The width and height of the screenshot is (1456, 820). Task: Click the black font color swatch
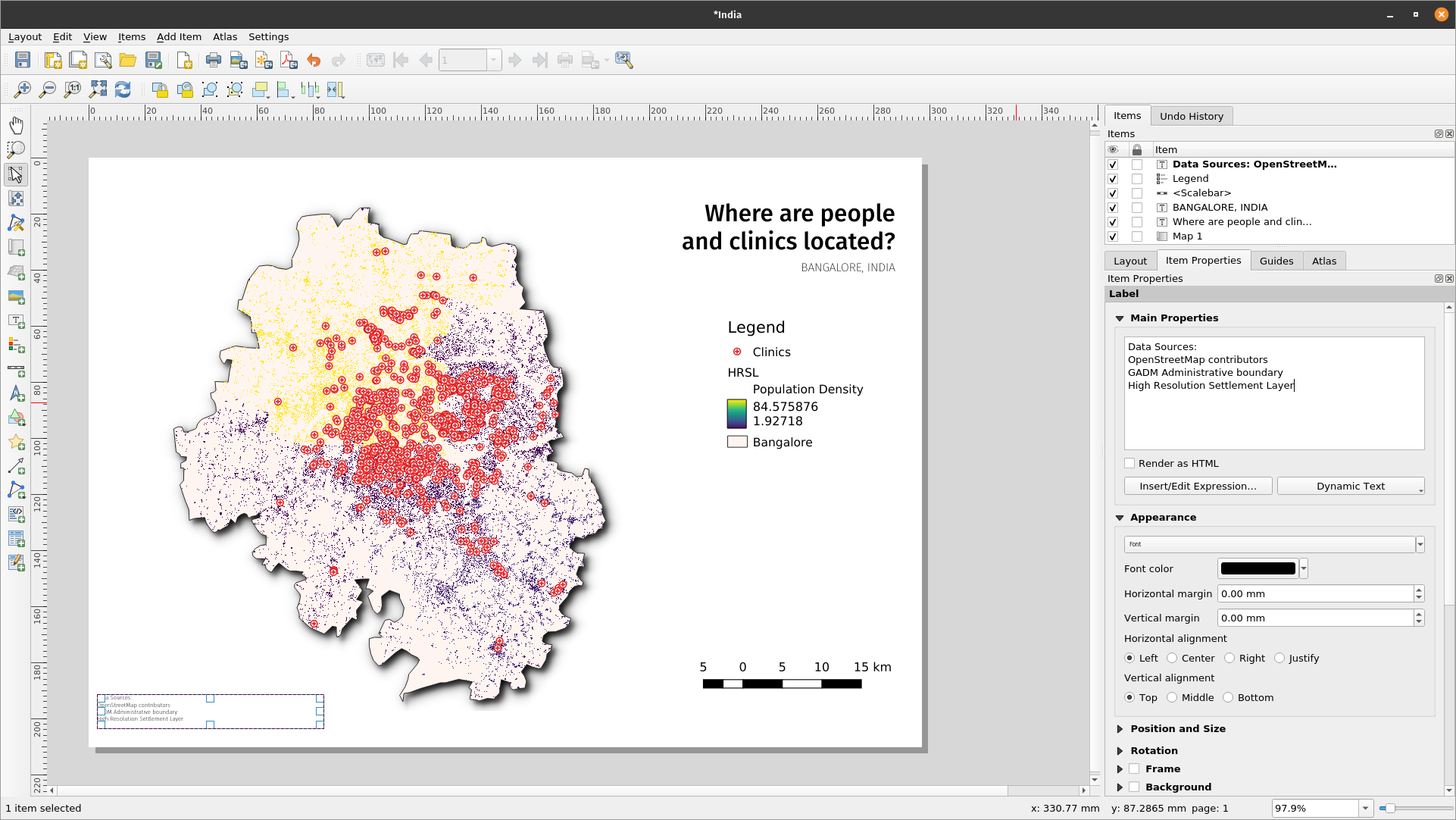1258,568
